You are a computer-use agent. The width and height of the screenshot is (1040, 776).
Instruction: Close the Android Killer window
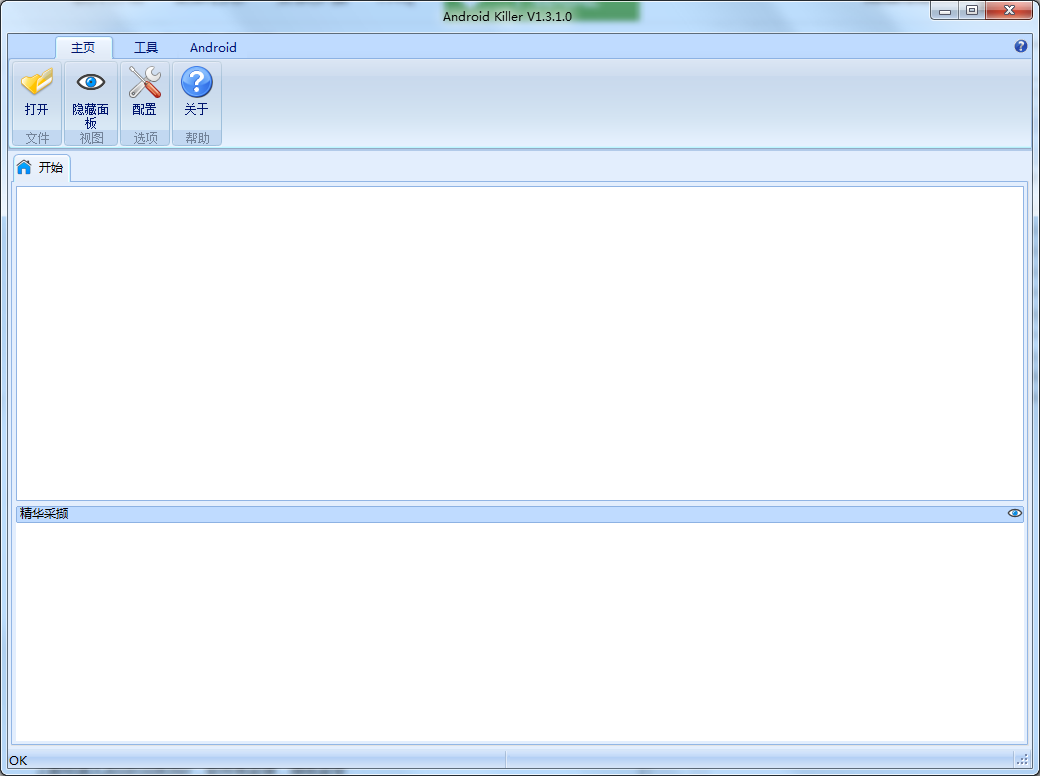tap(1009, 11)
